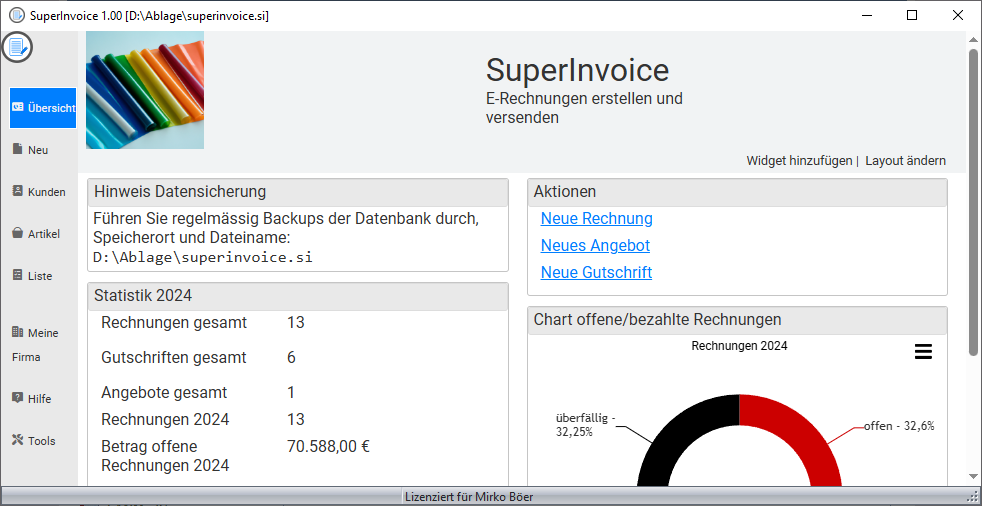Create a Neues Angebot
The image size is (982, 506).
click(595, 245)
